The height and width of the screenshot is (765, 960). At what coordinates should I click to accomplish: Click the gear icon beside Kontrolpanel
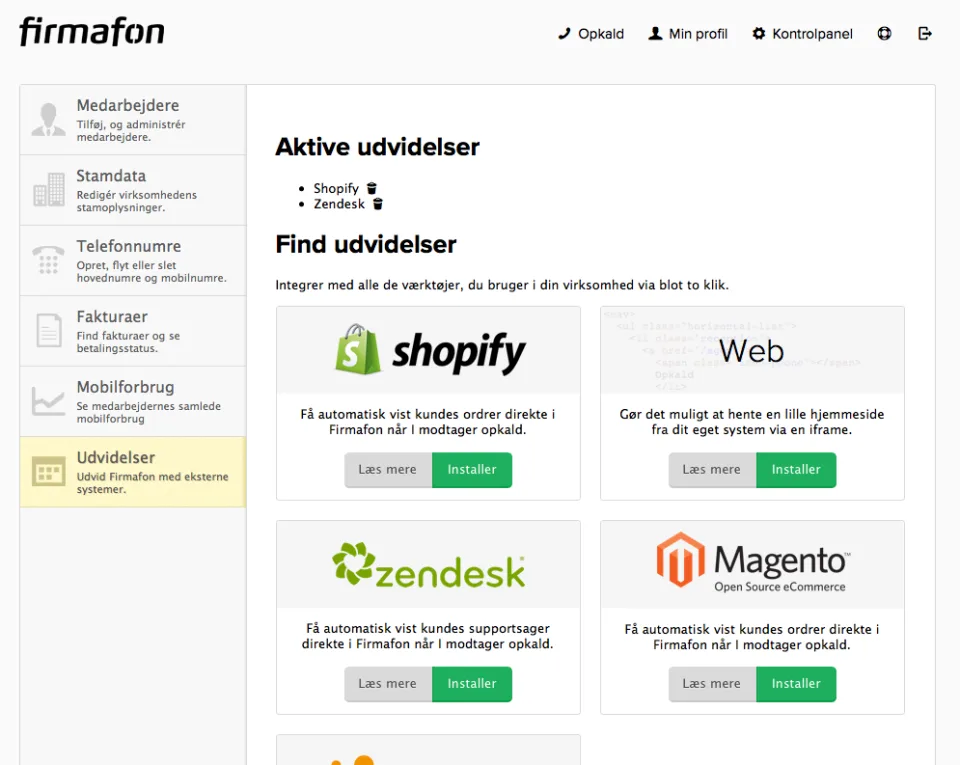[x=759, y=34]
